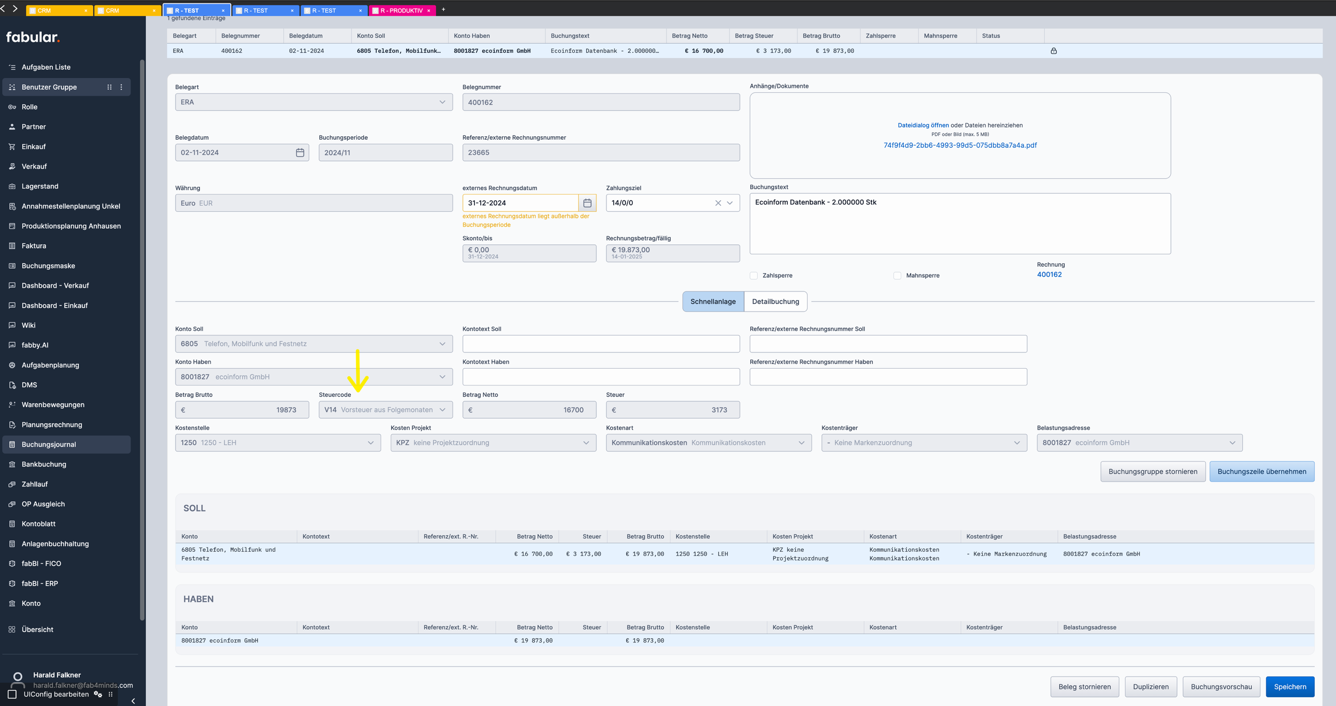
Task: Click the lock icon in the entry row
Action: (1053, 51)
